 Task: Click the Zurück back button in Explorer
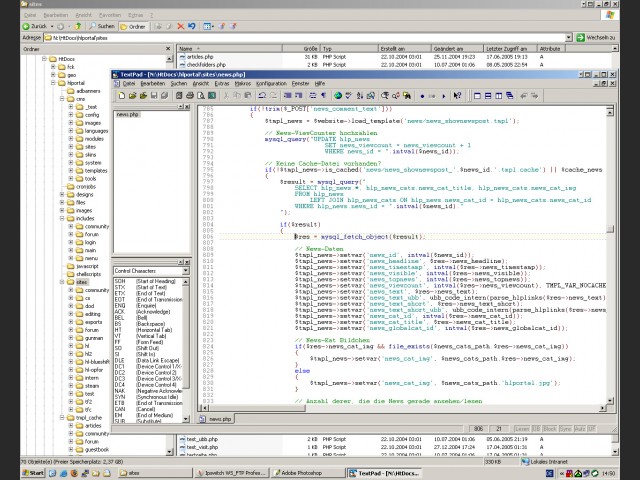pyautogui.click(x=35, y=27)
